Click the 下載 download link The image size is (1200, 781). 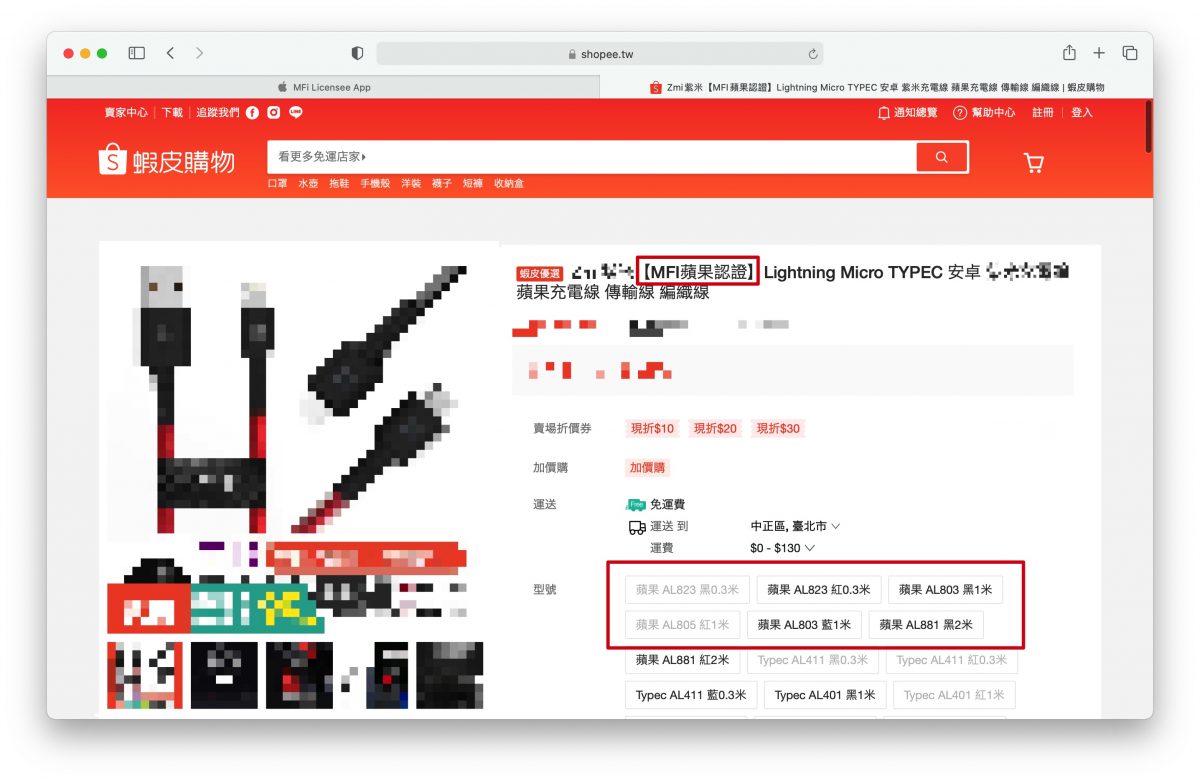click(172, 113)
